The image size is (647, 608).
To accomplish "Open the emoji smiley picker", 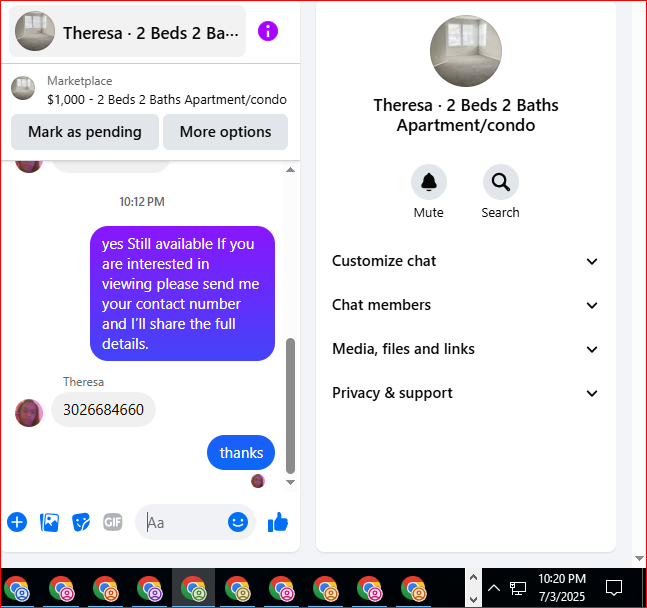I will tap(238, 522).
